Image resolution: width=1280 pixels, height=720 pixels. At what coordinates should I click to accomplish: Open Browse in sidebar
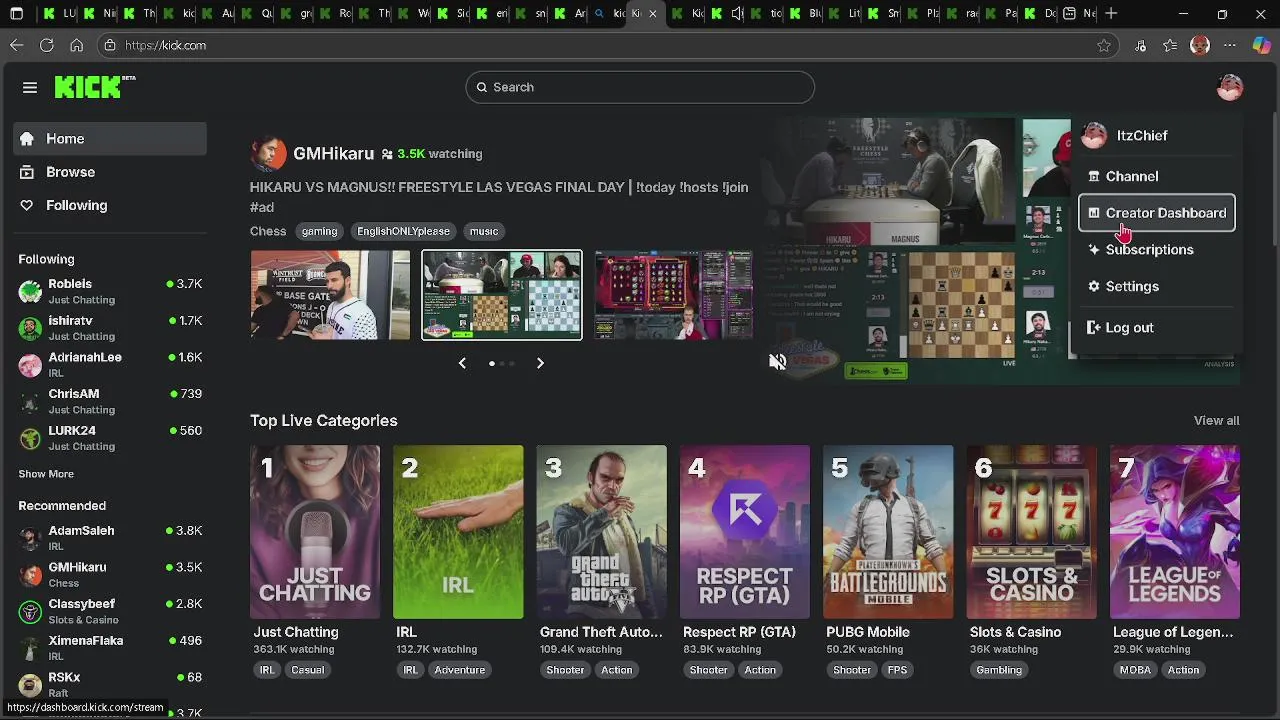coord(110,172)
